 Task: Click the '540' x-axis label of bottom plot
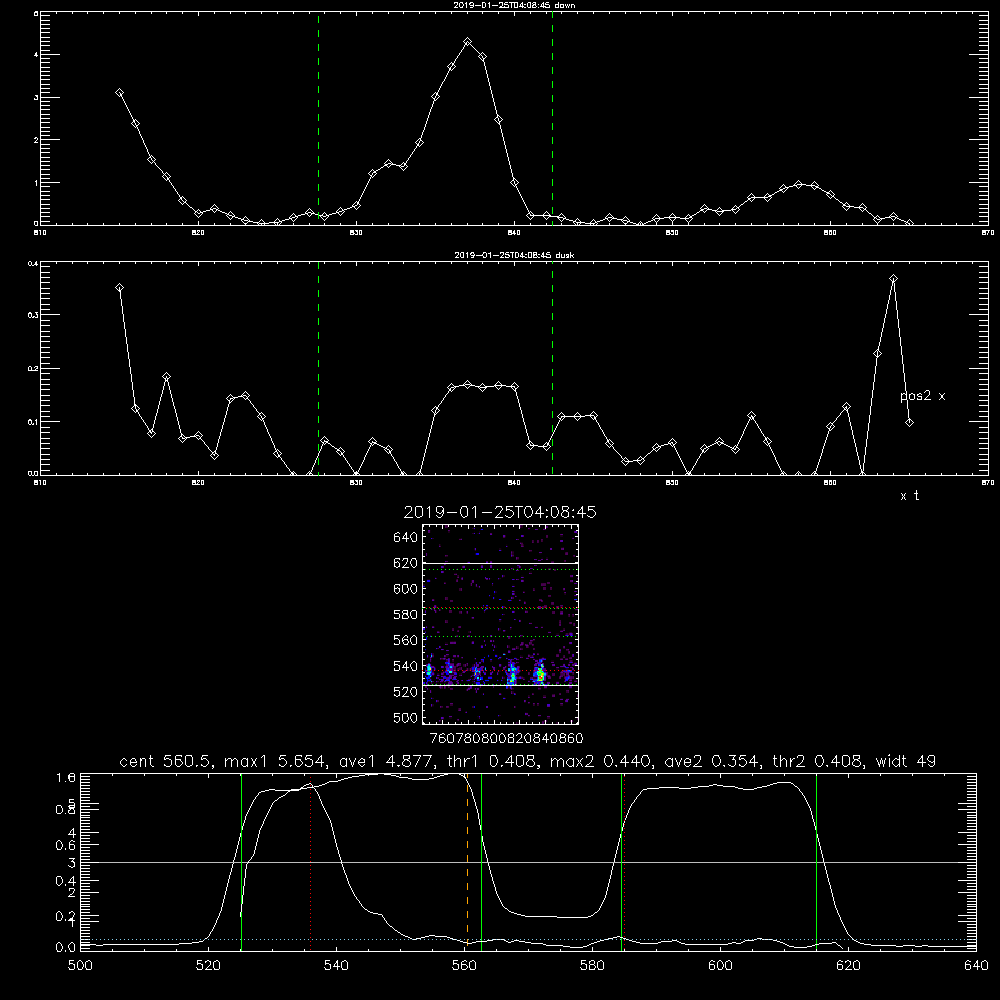click(336, 966)
